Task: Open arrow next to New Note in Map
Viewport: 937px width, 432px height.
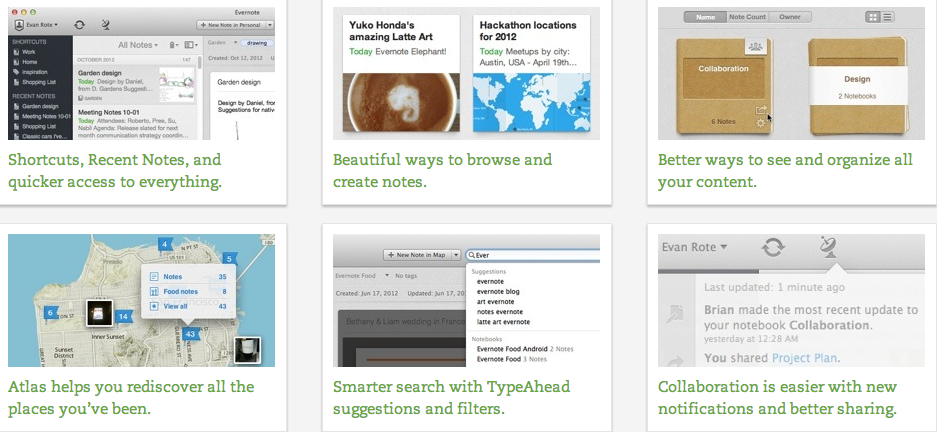Action: (x=457, y=255)
